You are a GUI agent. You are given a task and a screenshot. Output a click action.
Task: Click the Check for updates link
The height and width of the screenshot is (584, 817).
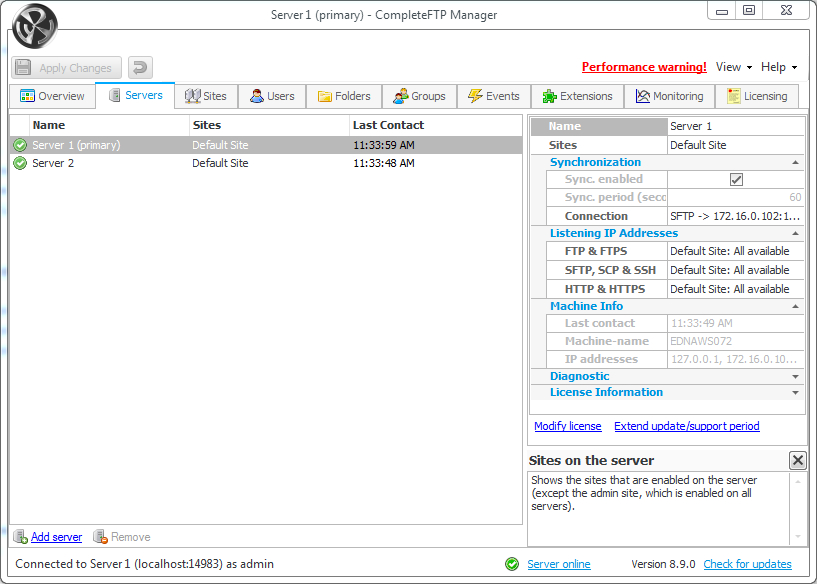pos(747,564)
